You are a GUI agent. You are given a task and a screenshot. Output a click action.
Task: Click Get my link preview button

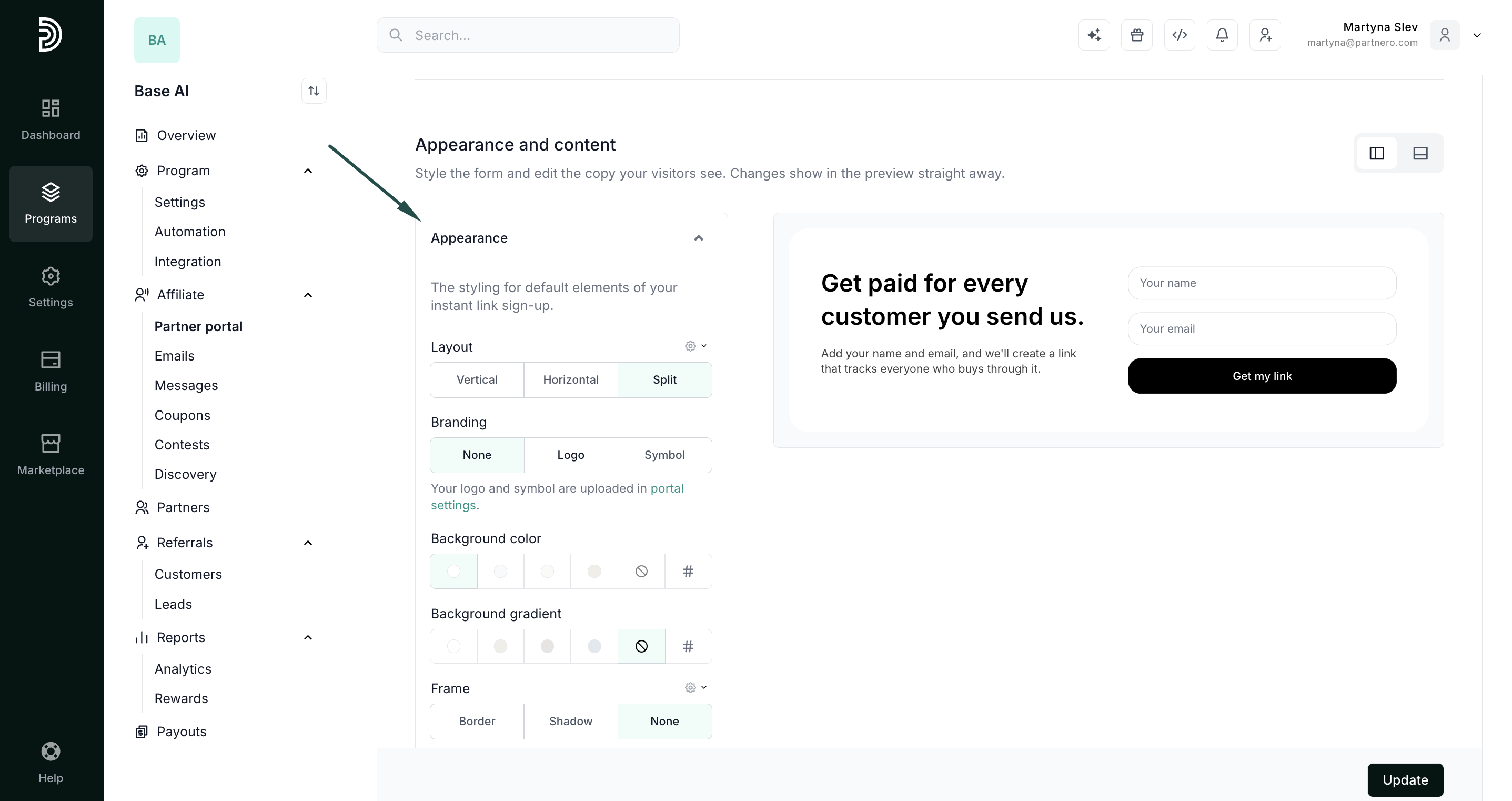point(1263,376)
